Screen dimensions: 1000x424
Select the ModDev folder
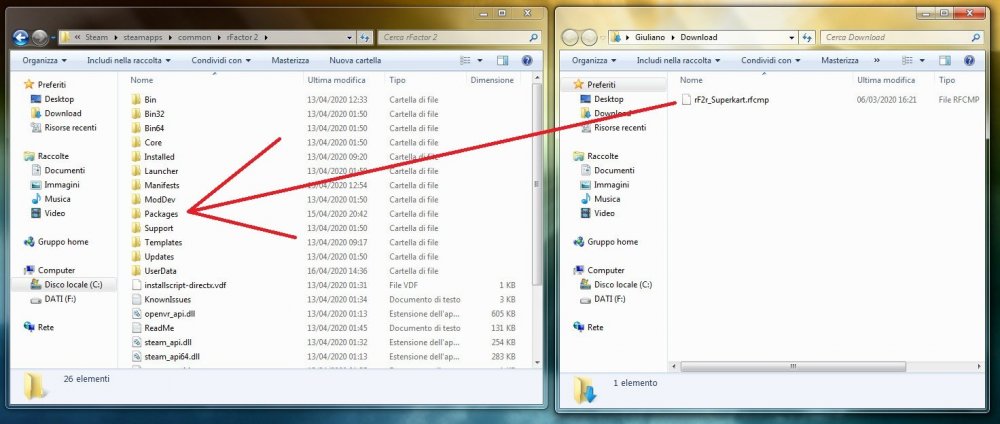tap(159, 200)
